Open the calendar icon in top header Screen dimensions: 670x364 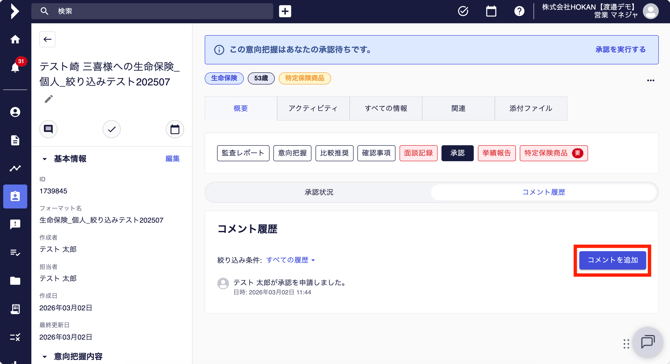pos(491,11)
